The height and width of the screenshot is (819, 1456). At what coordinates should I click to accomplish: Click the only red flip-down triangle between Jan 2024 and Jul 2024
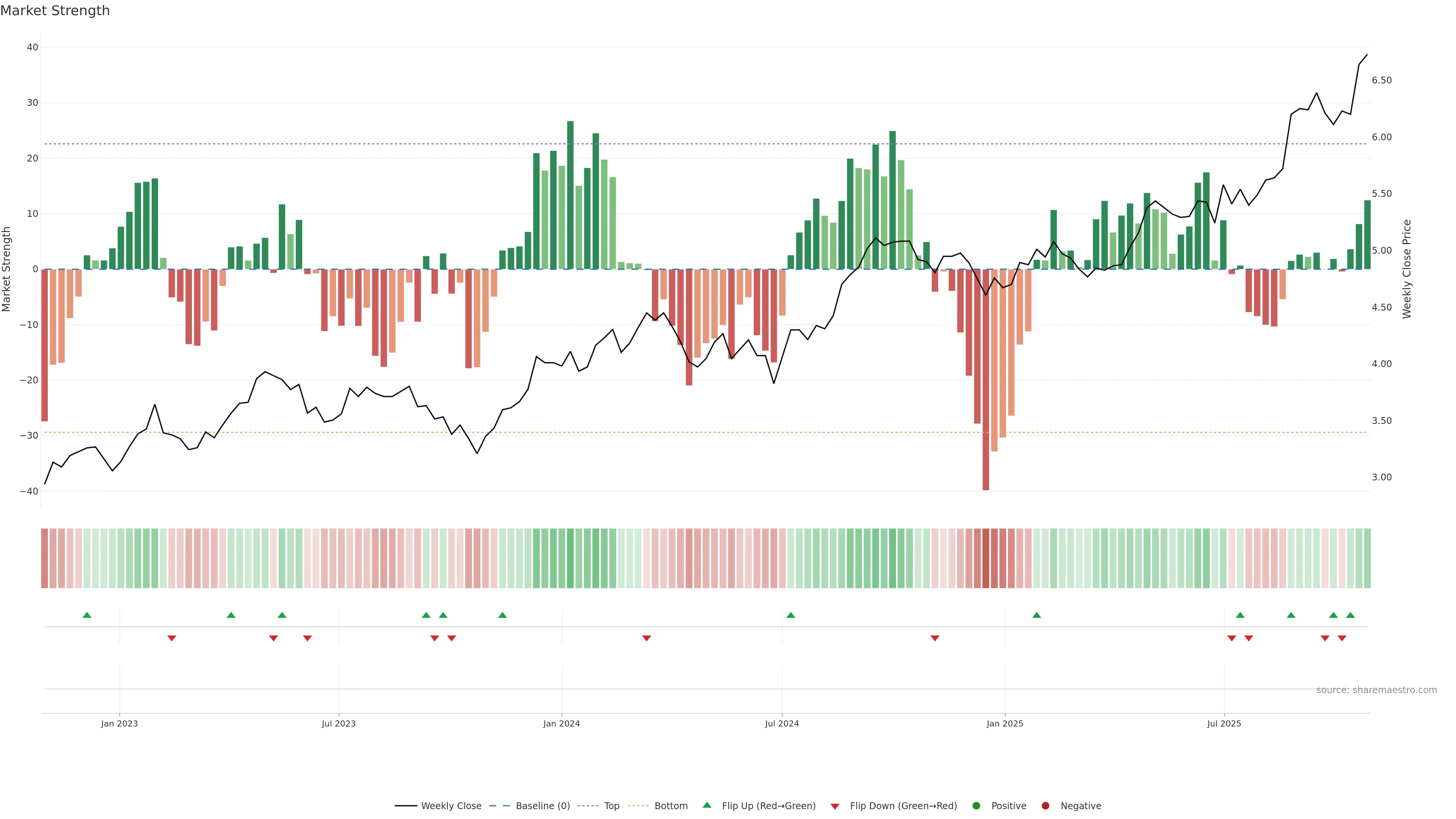[x=646, y=638]
